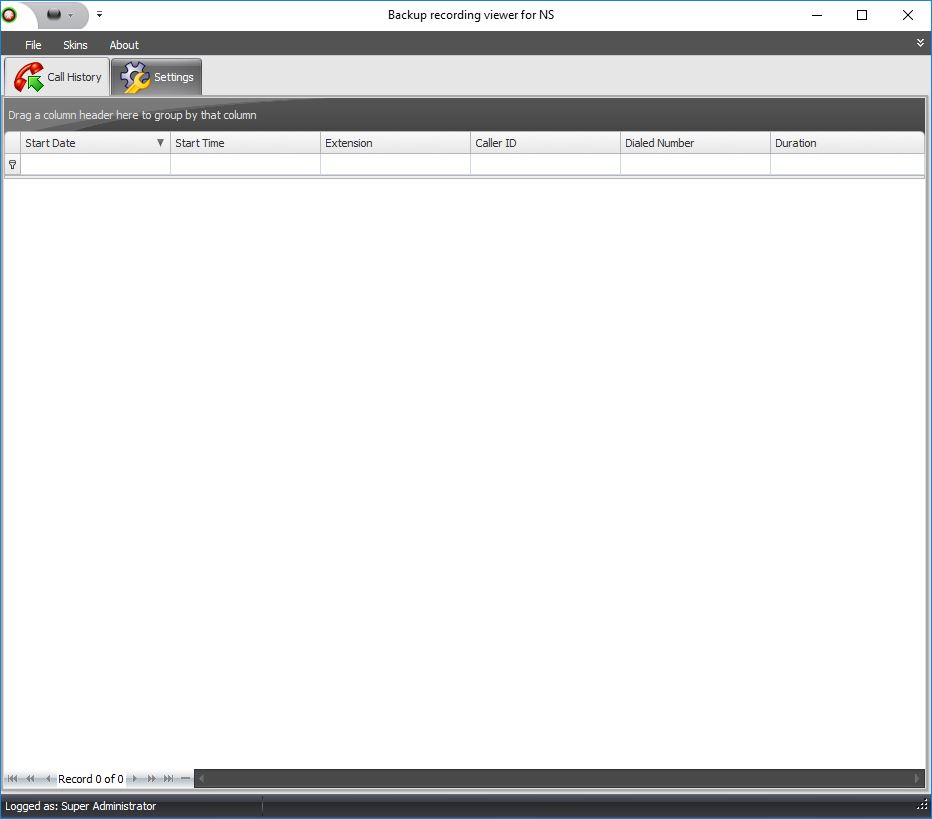Viewport: 932px width, 819px height.
Task: Open the Start Date filter dropdown arrow
Action: click(160, 143)
